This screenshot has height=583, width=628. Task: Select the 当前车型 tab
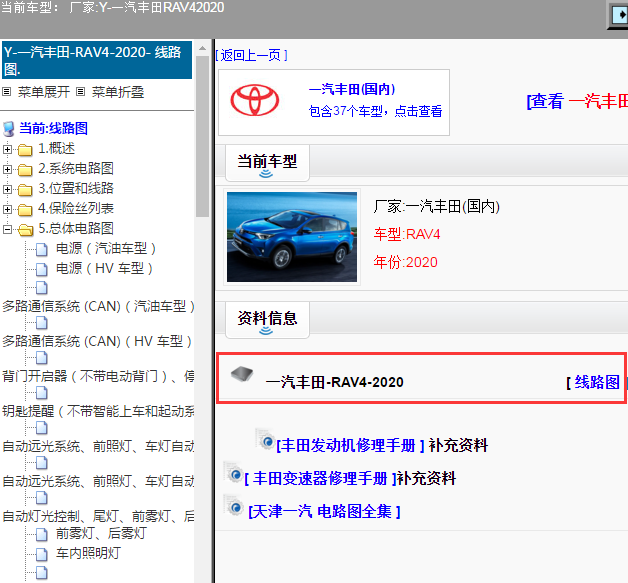pos(267,163)
